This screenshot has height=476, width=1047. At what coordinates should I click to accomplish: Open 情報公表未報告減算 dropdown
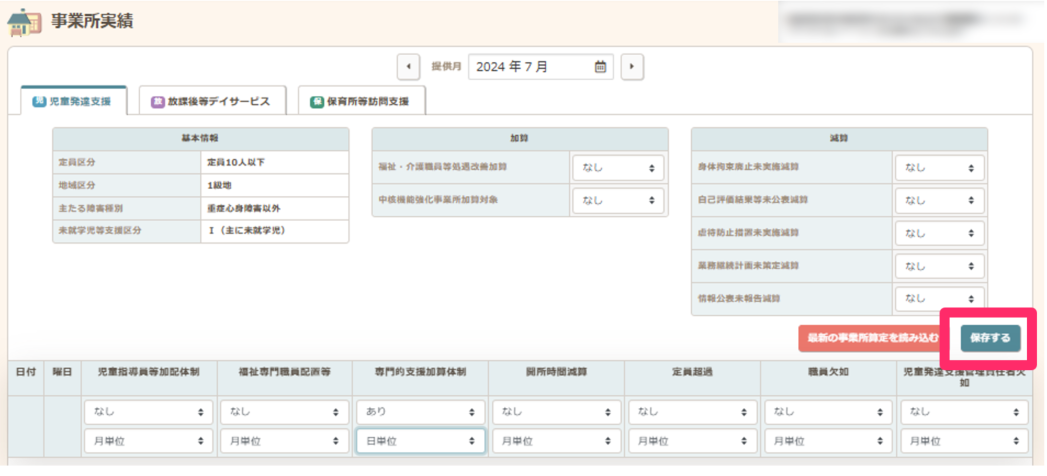point(939,298)
